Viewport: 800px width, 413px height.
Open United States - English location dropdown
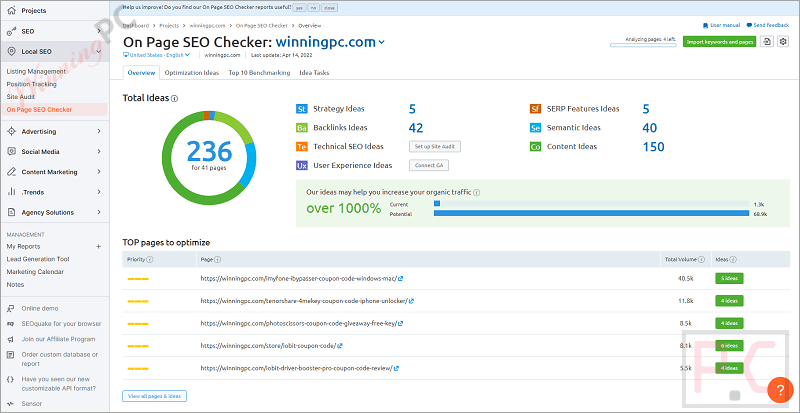point(157,55)
